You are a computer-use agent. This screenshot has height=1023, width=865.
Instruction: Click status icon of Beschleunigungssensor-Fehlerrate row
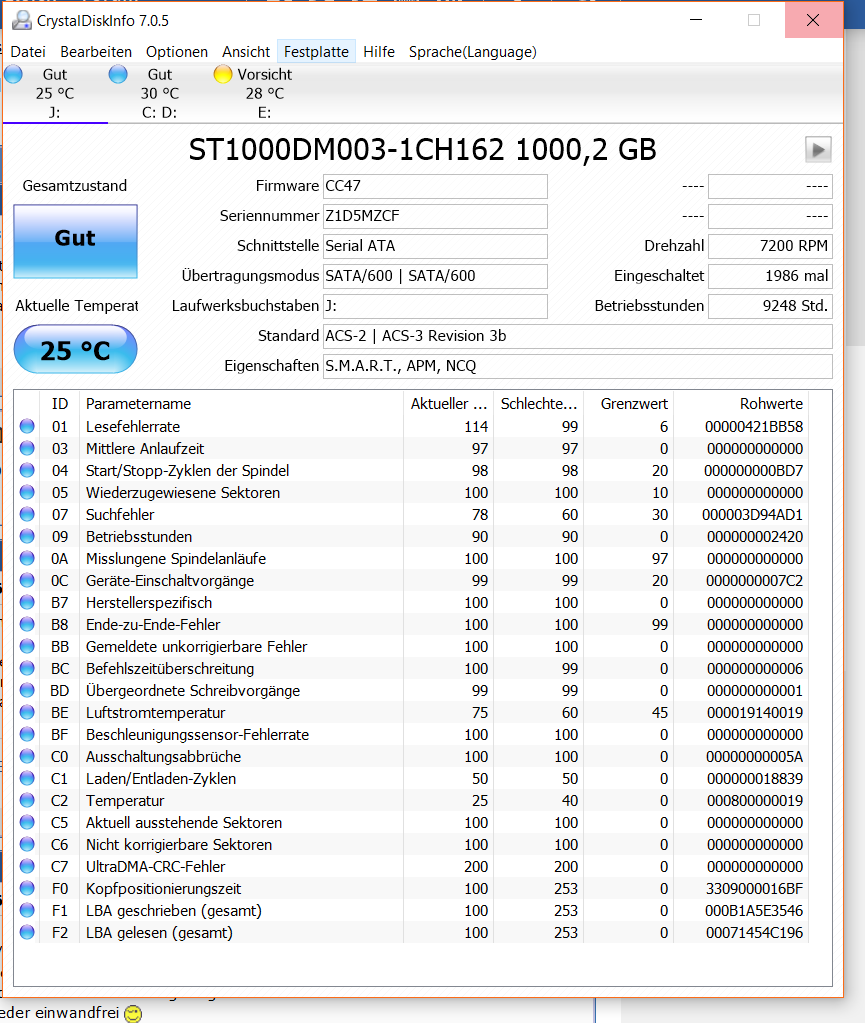pyautogui.click(x=27, y=734)
